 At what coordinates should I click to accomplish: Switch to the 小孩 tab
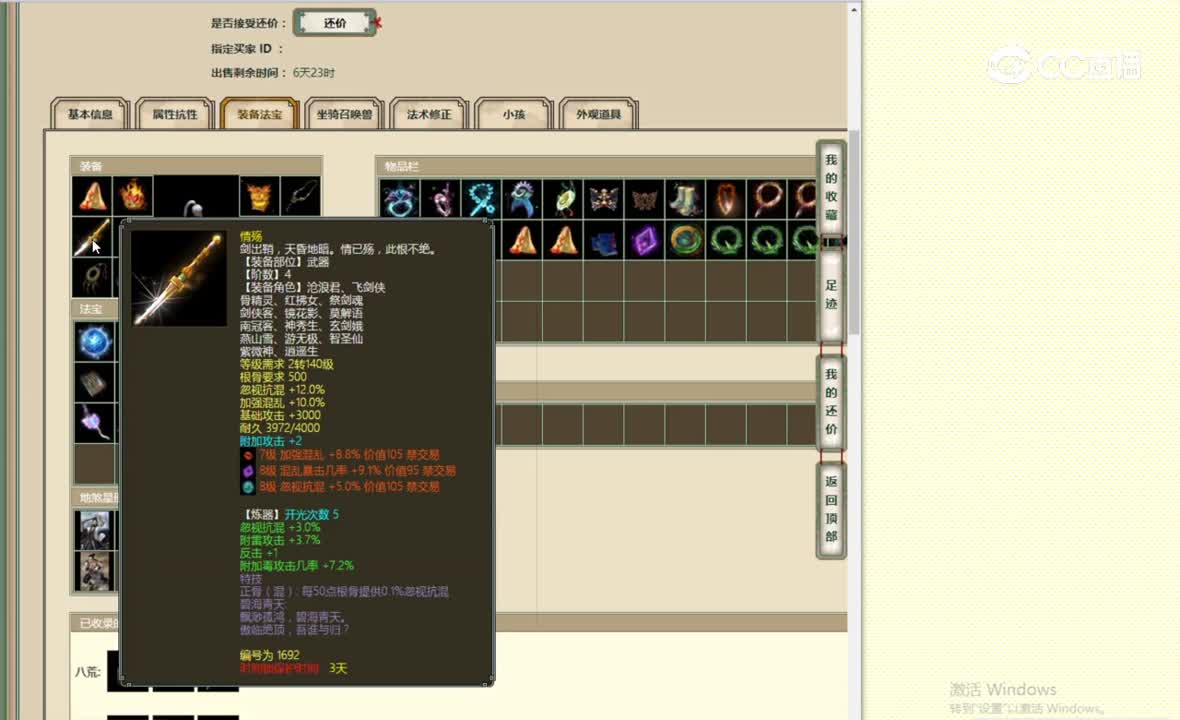(514, 114)
